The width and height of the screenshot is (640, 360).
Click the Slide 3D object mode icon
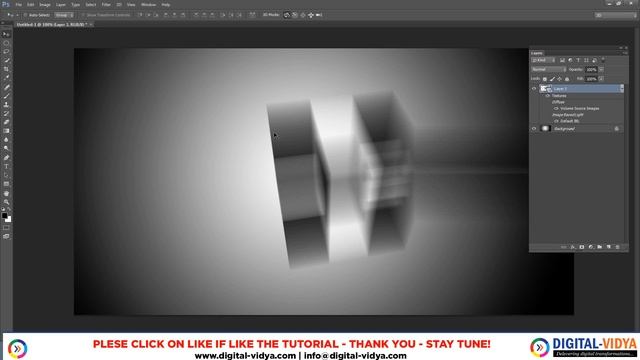pos(311,15)
